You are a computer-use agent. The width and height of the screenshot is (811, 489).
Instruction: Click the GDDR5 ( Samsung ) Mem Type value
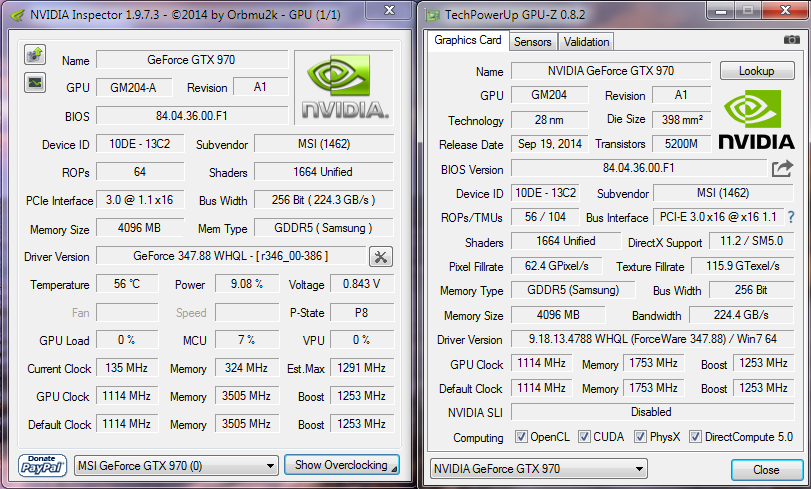click(x=324, y=228)
